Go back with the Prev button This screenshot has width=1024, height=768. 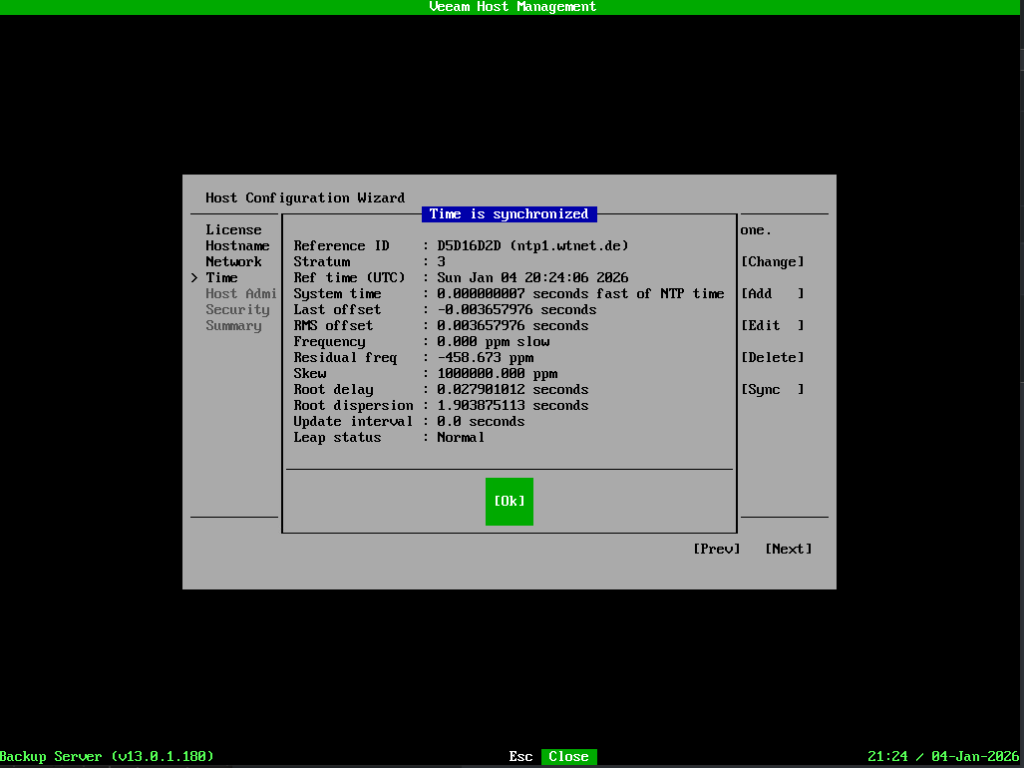[716, 549]
